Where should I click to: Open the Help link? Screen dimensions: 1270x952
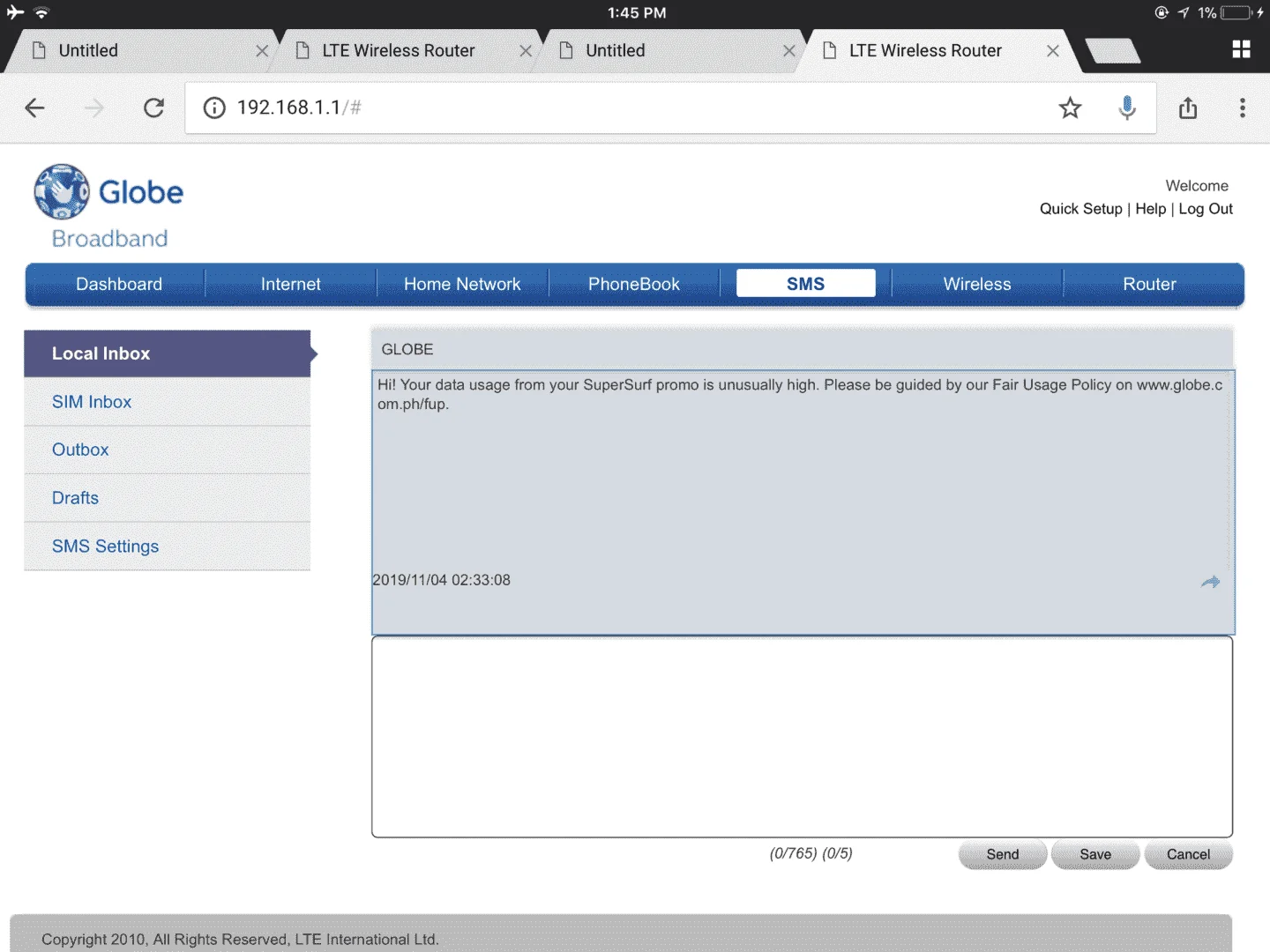1150,209
